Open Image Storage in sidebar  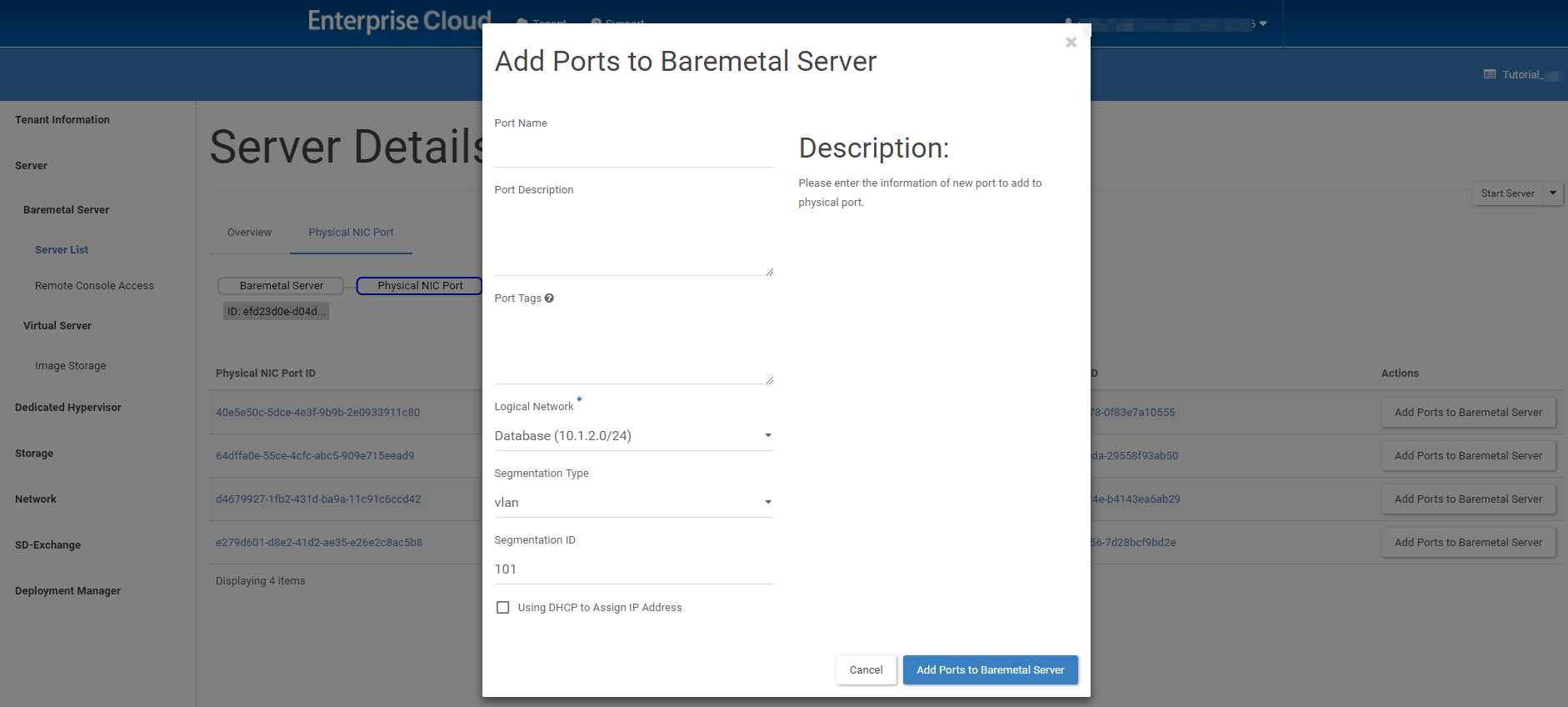pos(70,366)
